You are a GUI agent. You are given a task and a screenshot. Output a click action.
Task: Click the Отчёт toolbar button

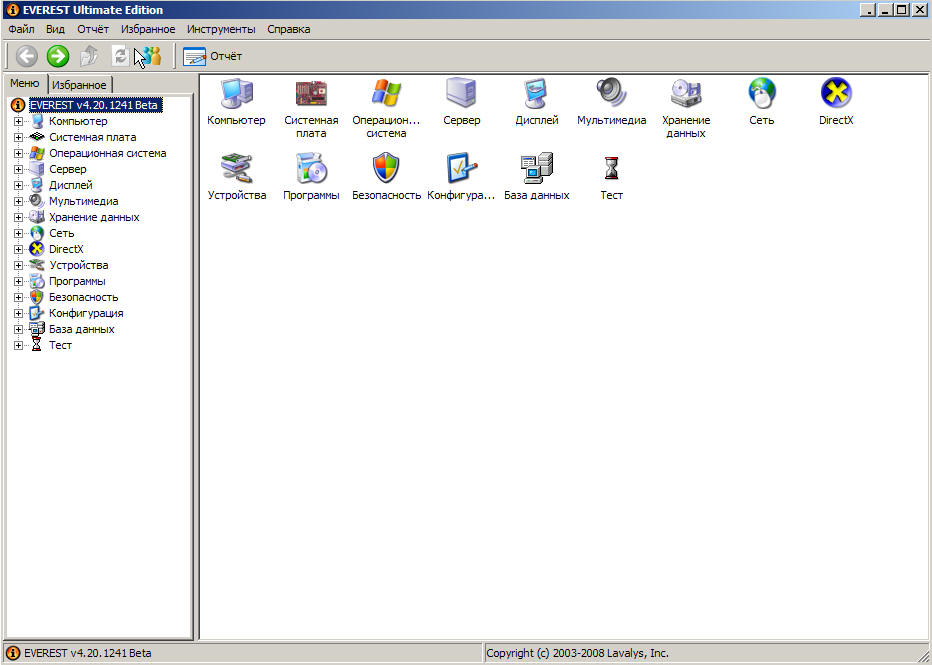(213, 56)
